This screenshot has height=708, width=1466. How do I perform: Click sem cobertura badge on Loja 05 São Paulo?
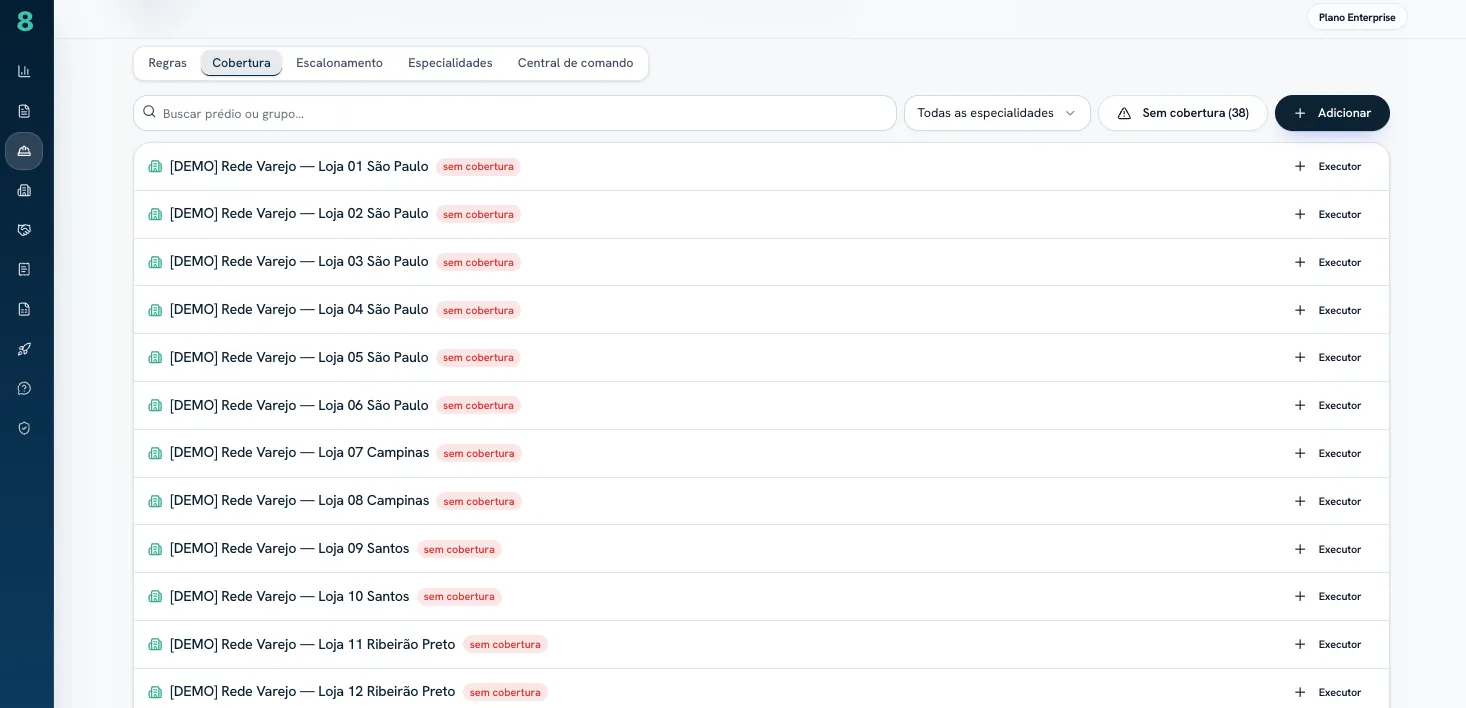[478, 358]
